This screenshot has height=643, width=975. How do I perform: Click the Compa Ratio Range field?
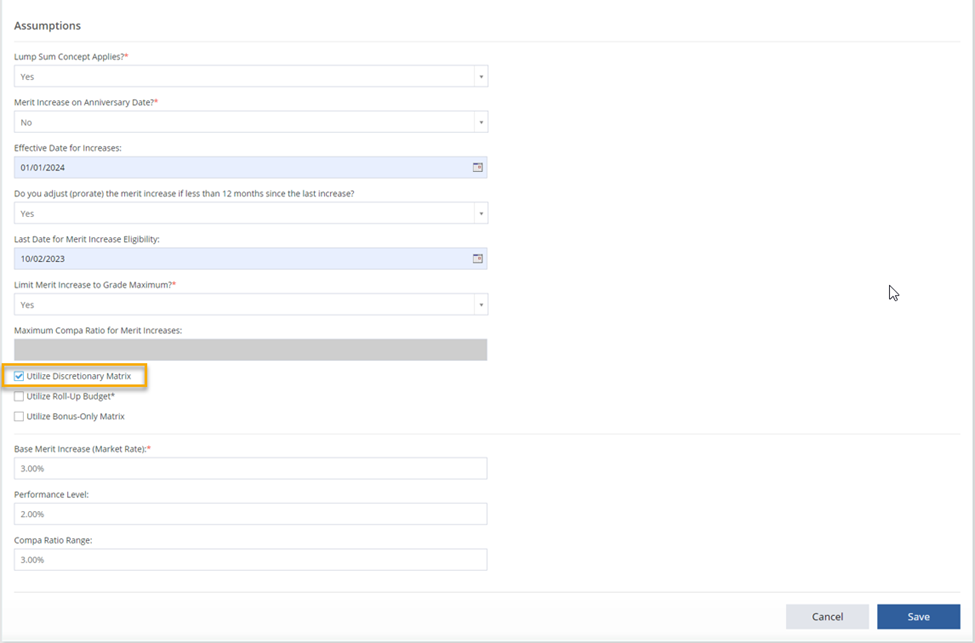250,559
